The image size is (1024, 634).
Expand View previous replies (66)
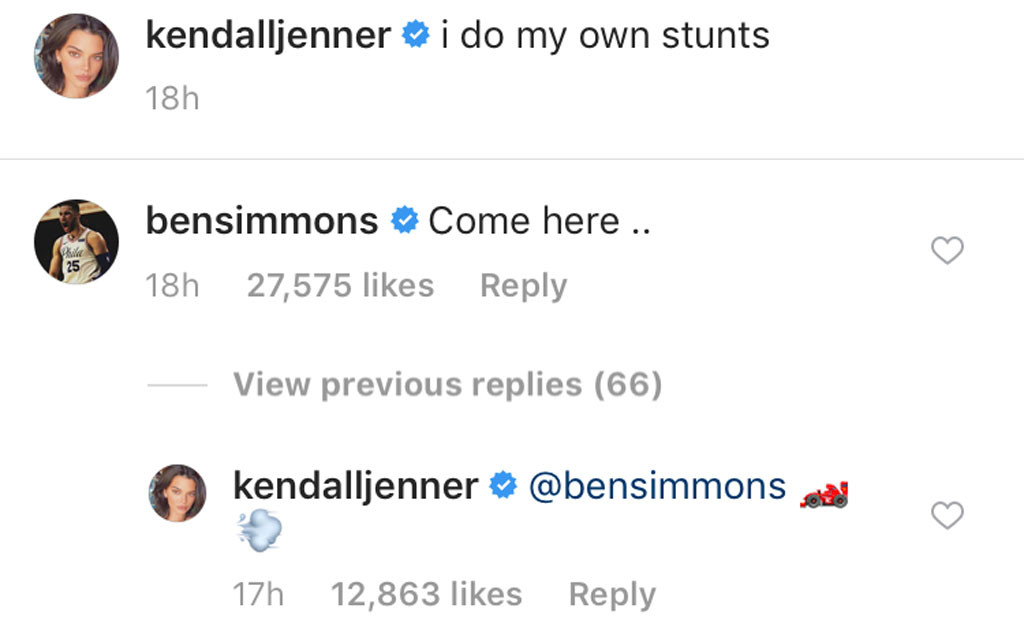coord(448,385)
